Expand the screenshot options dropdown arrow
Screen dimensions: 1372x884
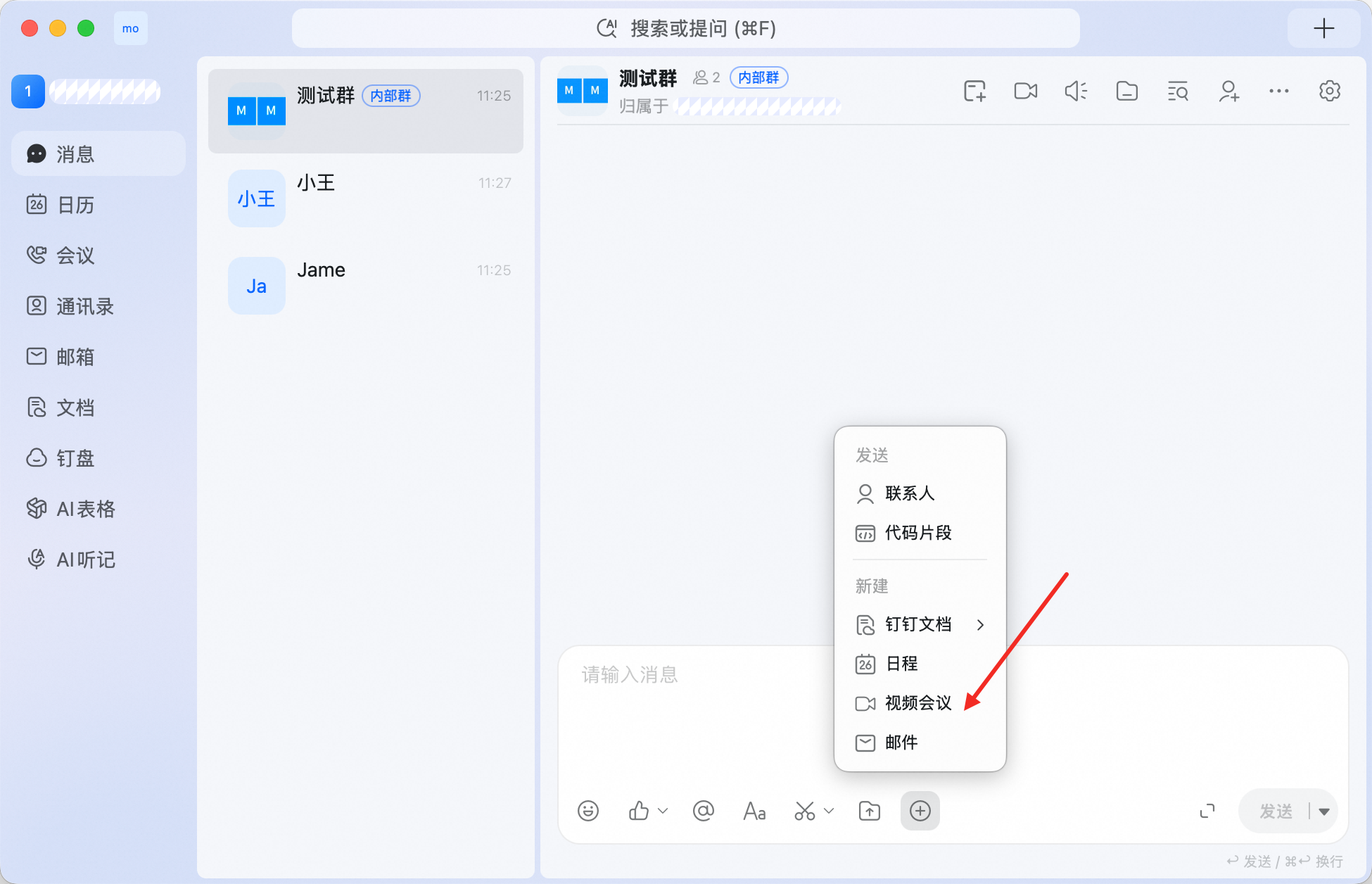[829, 811]
